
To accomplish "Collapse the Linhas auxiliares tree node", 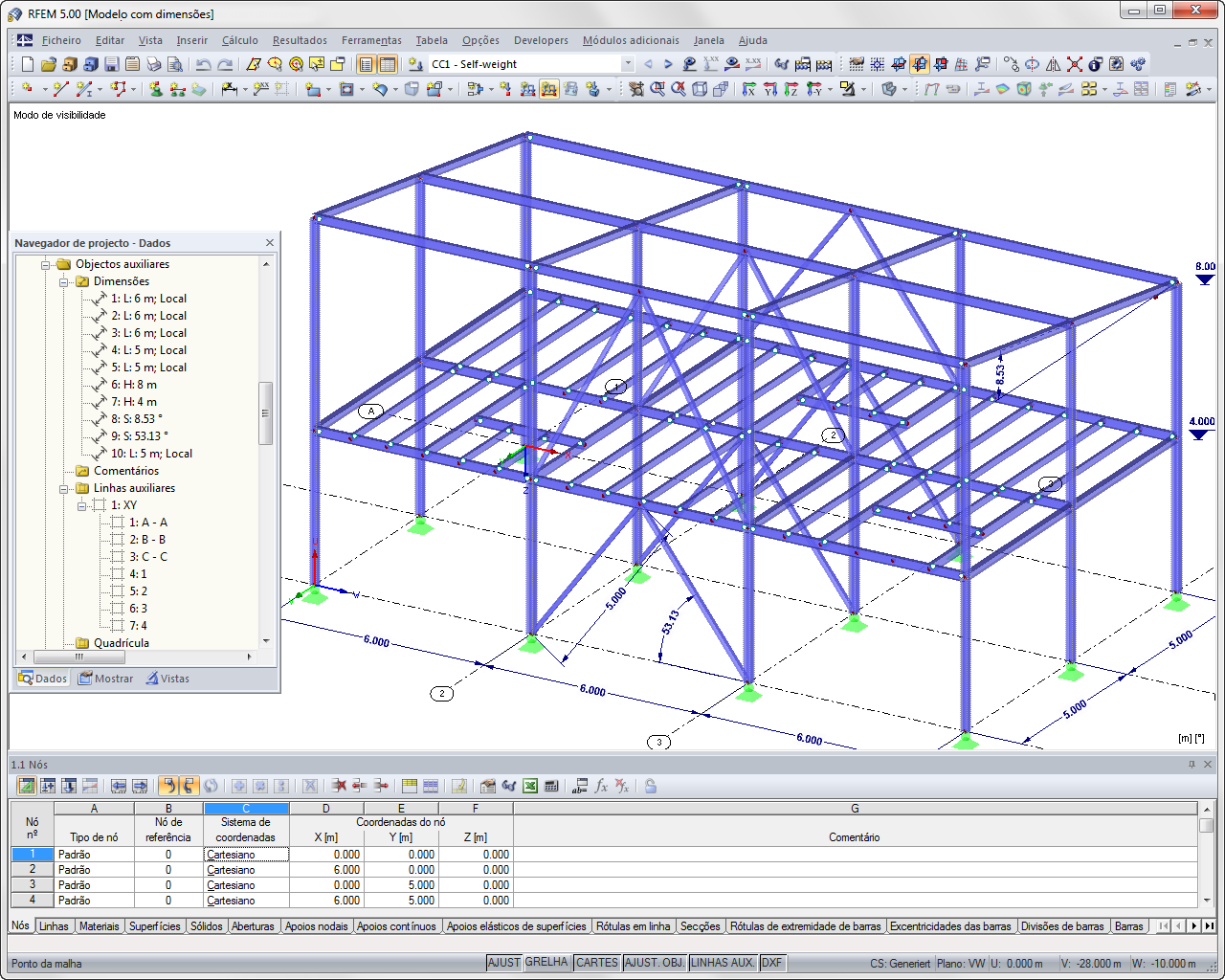I will pos(64,488).
